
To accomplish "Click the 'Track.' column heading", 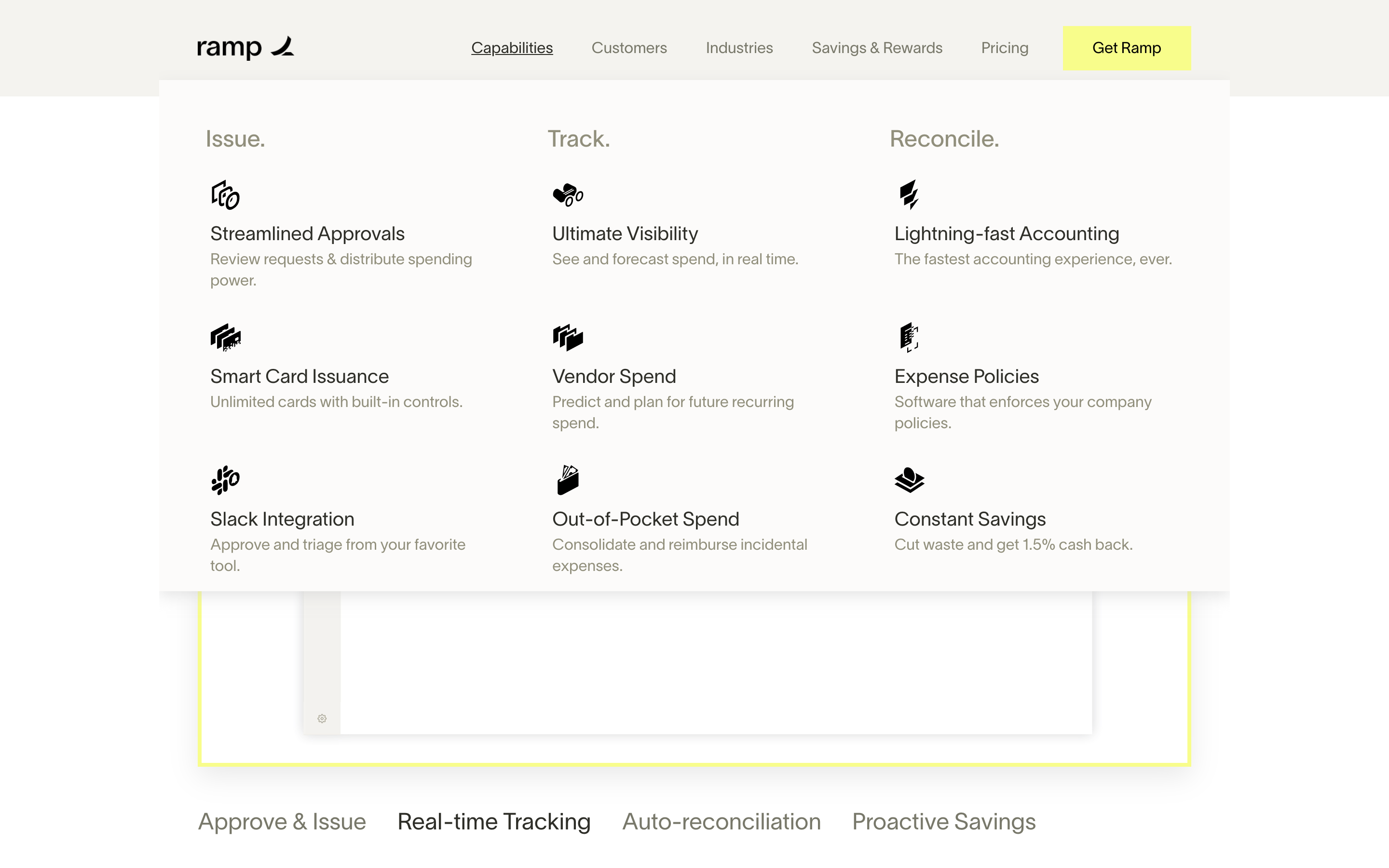I will tap(579, 139).
